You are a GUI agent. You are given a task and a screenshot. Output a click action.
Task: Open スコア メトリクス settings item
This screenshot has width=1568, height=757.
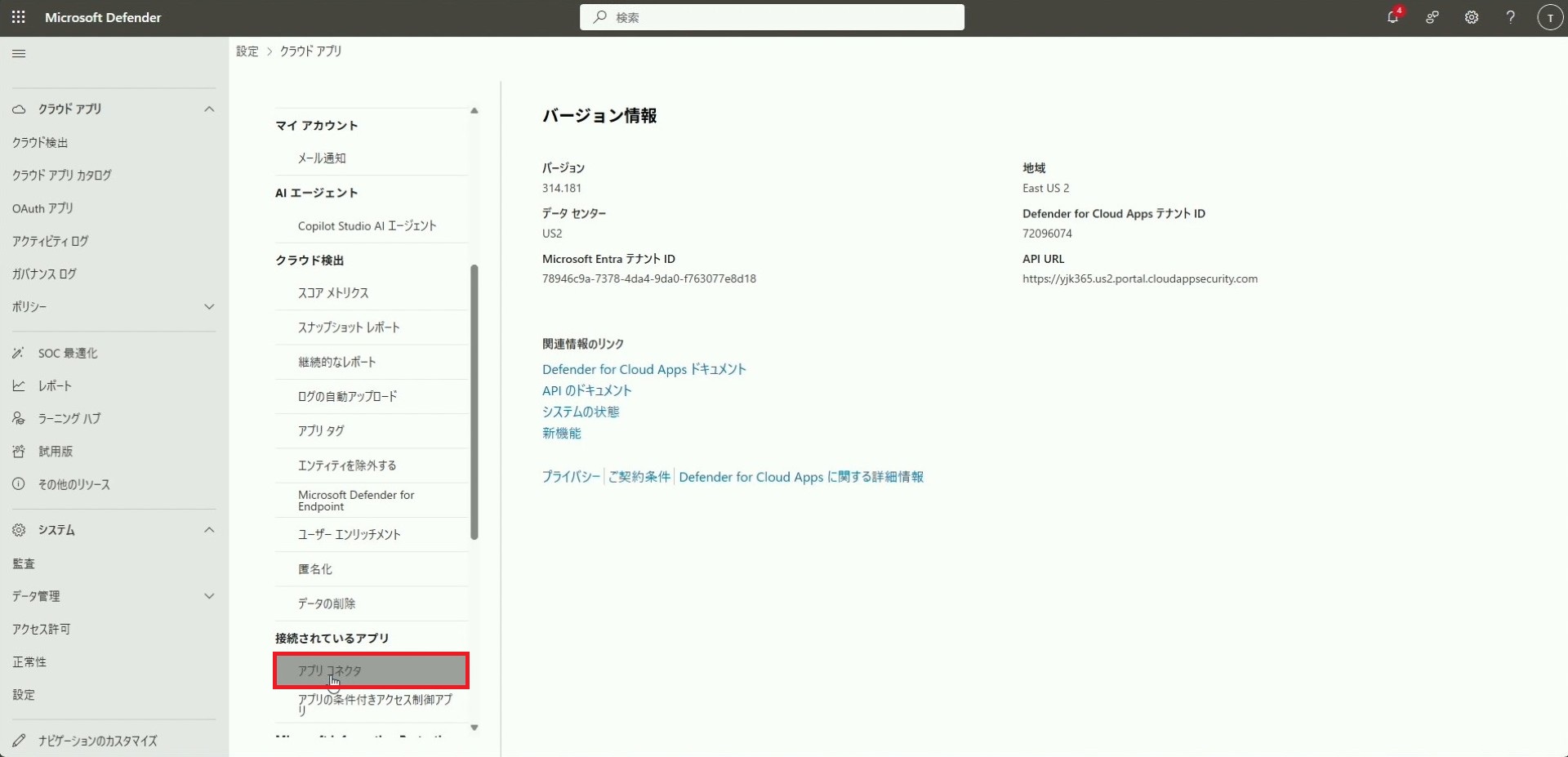333,293
